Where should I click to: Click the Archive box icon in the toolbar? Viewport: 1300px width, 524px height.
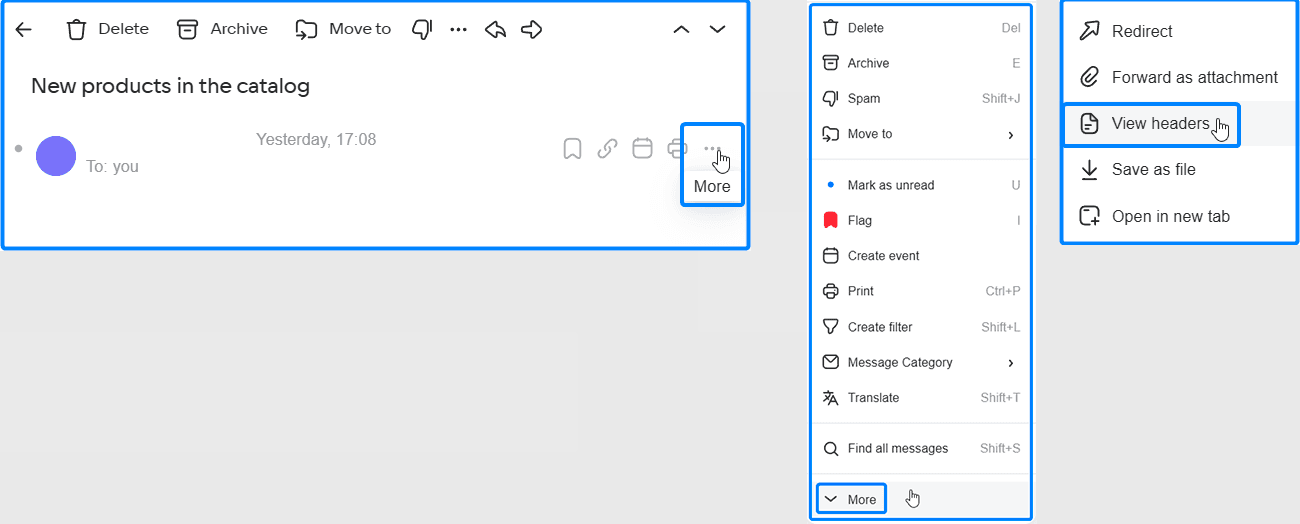click(187, 29)
